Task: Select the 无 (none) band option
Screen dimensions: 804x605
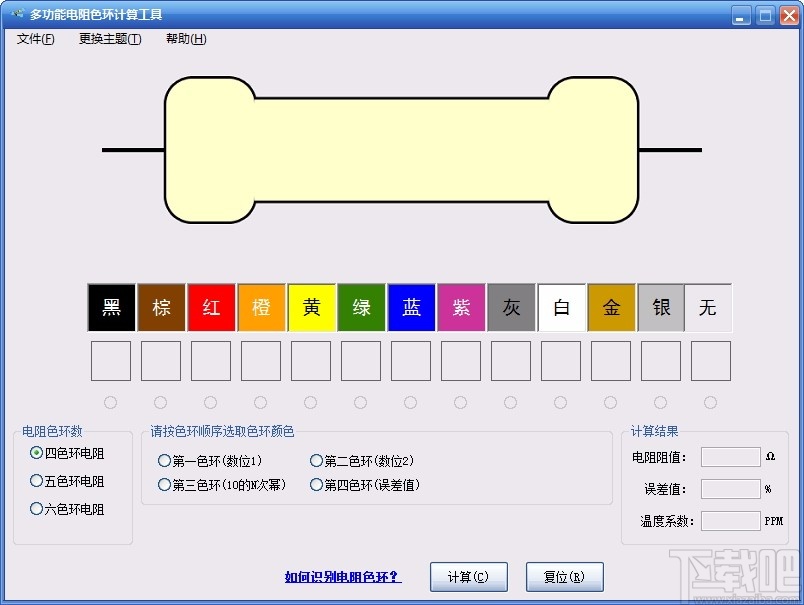Action: point(710,307)
